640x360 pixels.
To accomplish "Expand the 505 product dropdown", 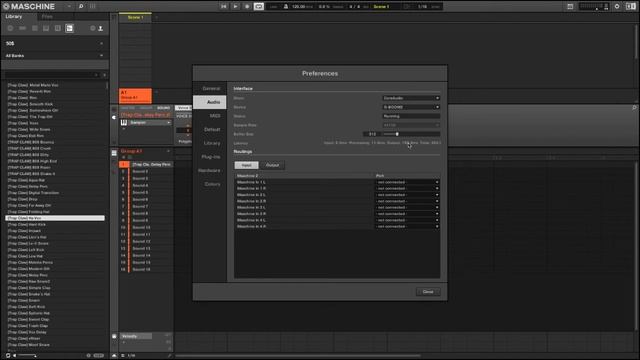I will pos(55,43).
